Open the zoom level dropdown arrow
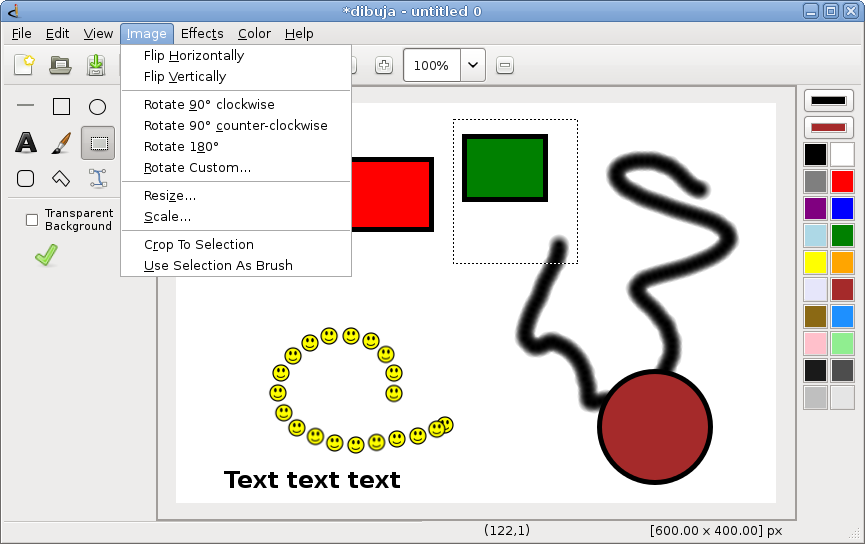865x544 pixels. pos(473,65)
